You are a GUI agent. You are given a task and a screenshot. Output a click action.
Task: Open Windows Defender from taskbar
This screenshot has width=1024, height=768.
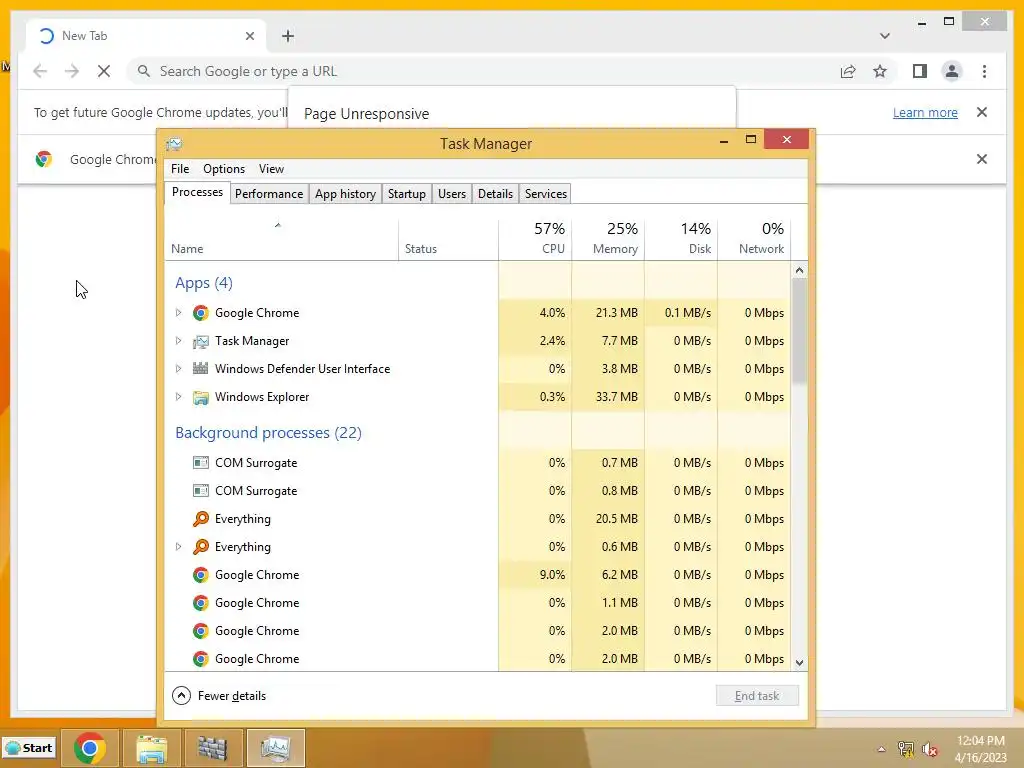click(x=213, y=748)
